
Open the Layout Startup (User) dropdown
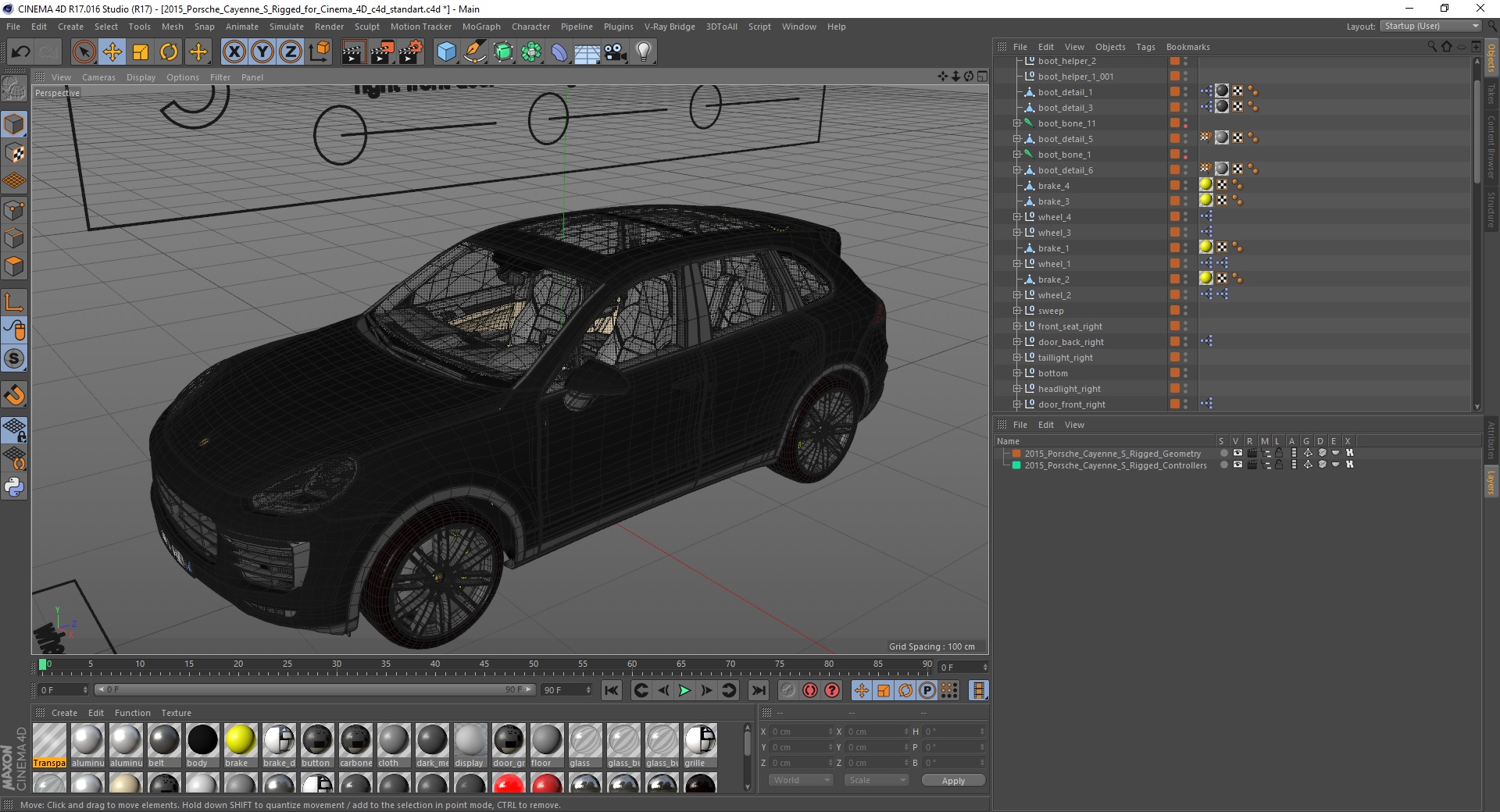[x=1430, y=26]
